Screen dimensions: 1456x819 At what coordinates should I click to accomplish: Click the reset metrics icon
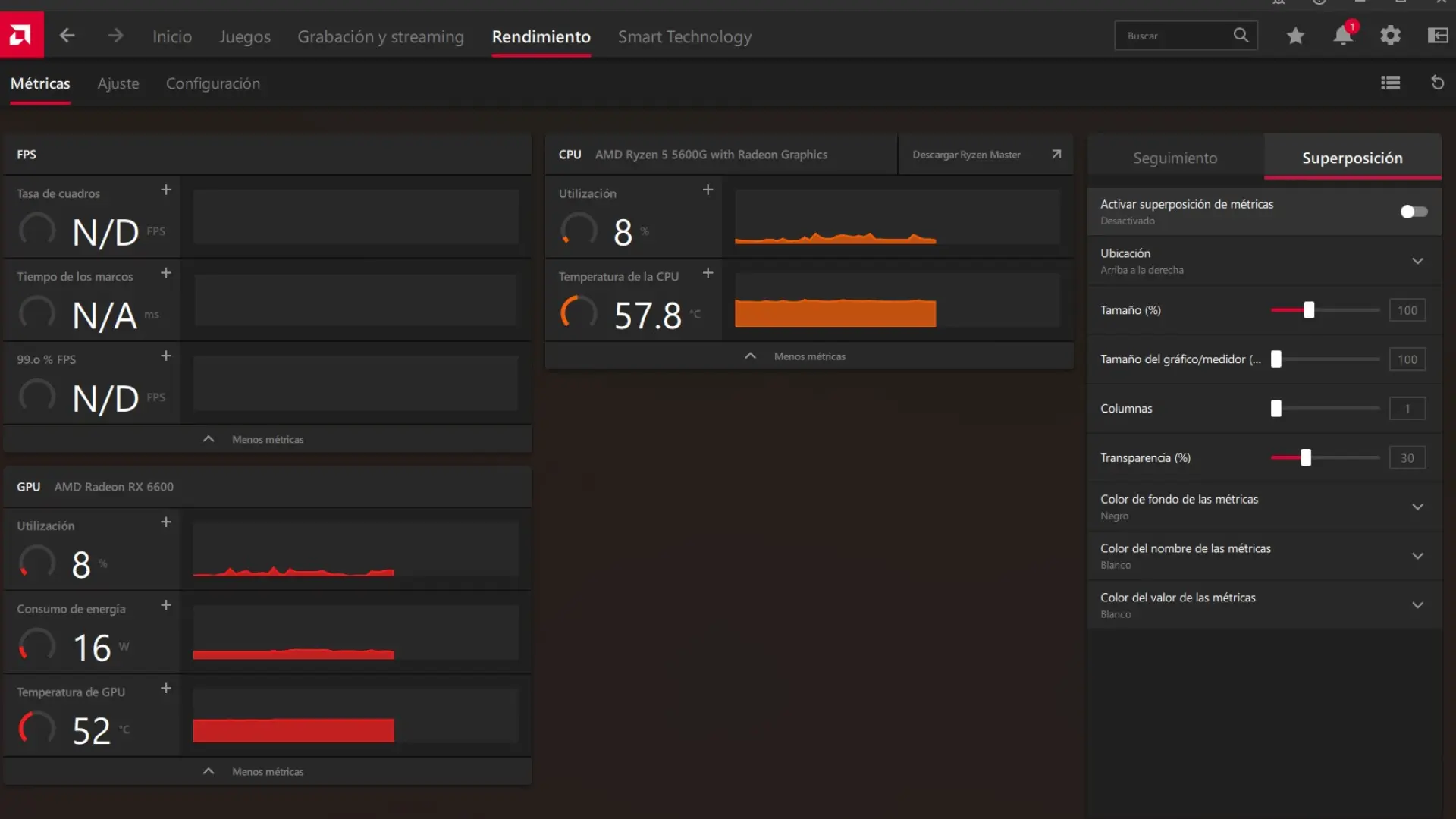tap(1437, 83)
